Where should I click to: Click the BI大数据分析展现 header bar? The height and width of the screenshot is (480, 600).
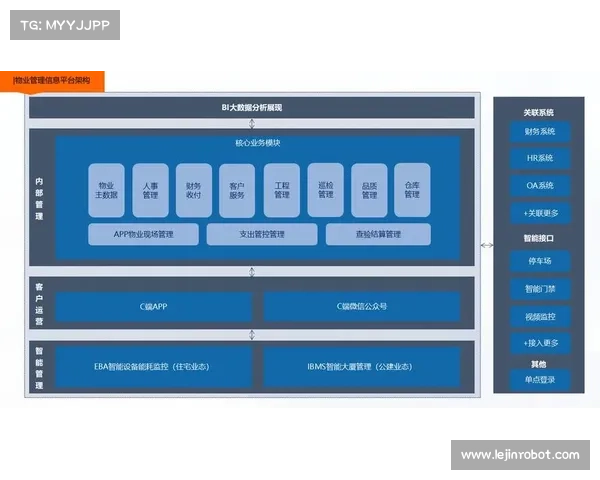tap(251, 107)
